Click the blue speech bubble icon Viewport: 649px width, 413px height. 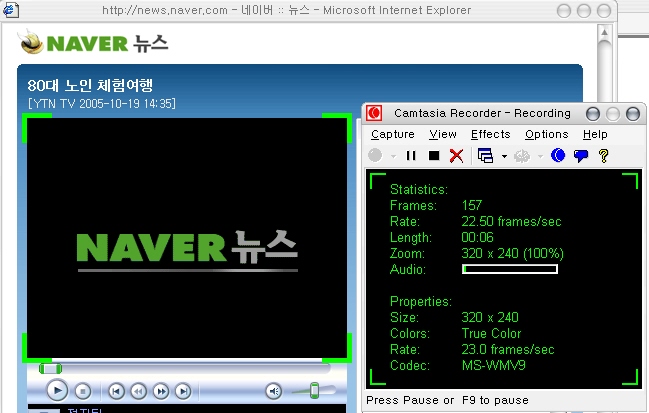[581, 156]
